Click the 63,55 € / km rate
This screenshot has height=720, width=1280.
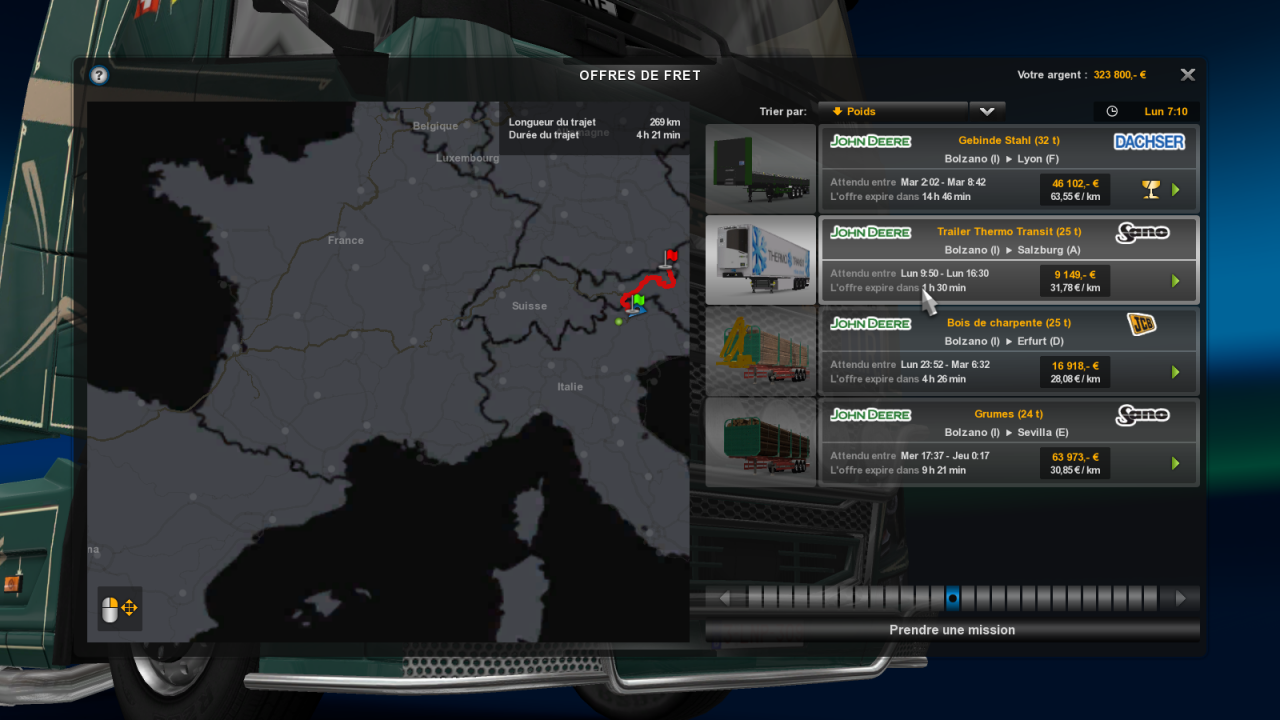[1075, 197]
